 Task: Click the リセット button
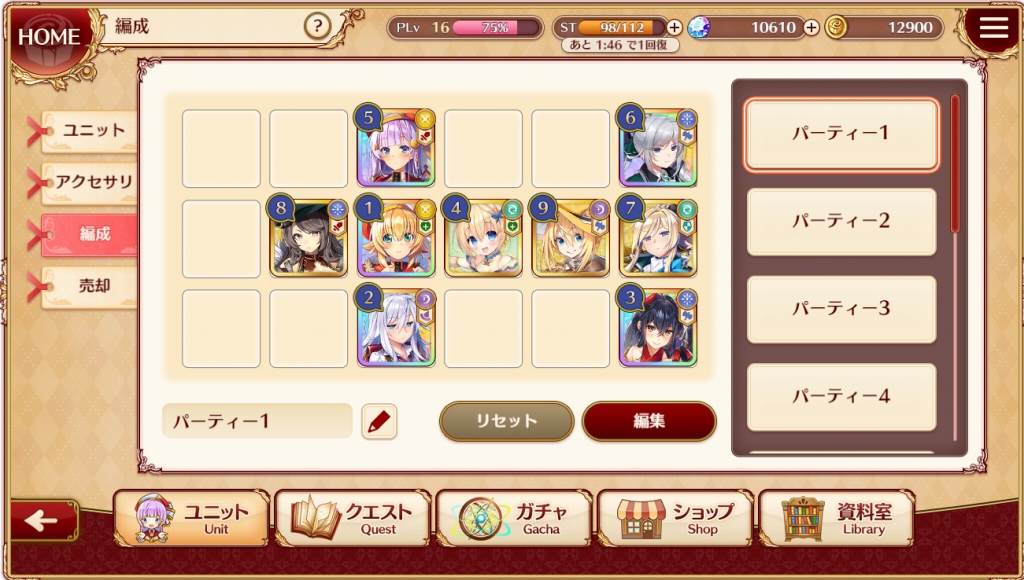pos(506,421)
